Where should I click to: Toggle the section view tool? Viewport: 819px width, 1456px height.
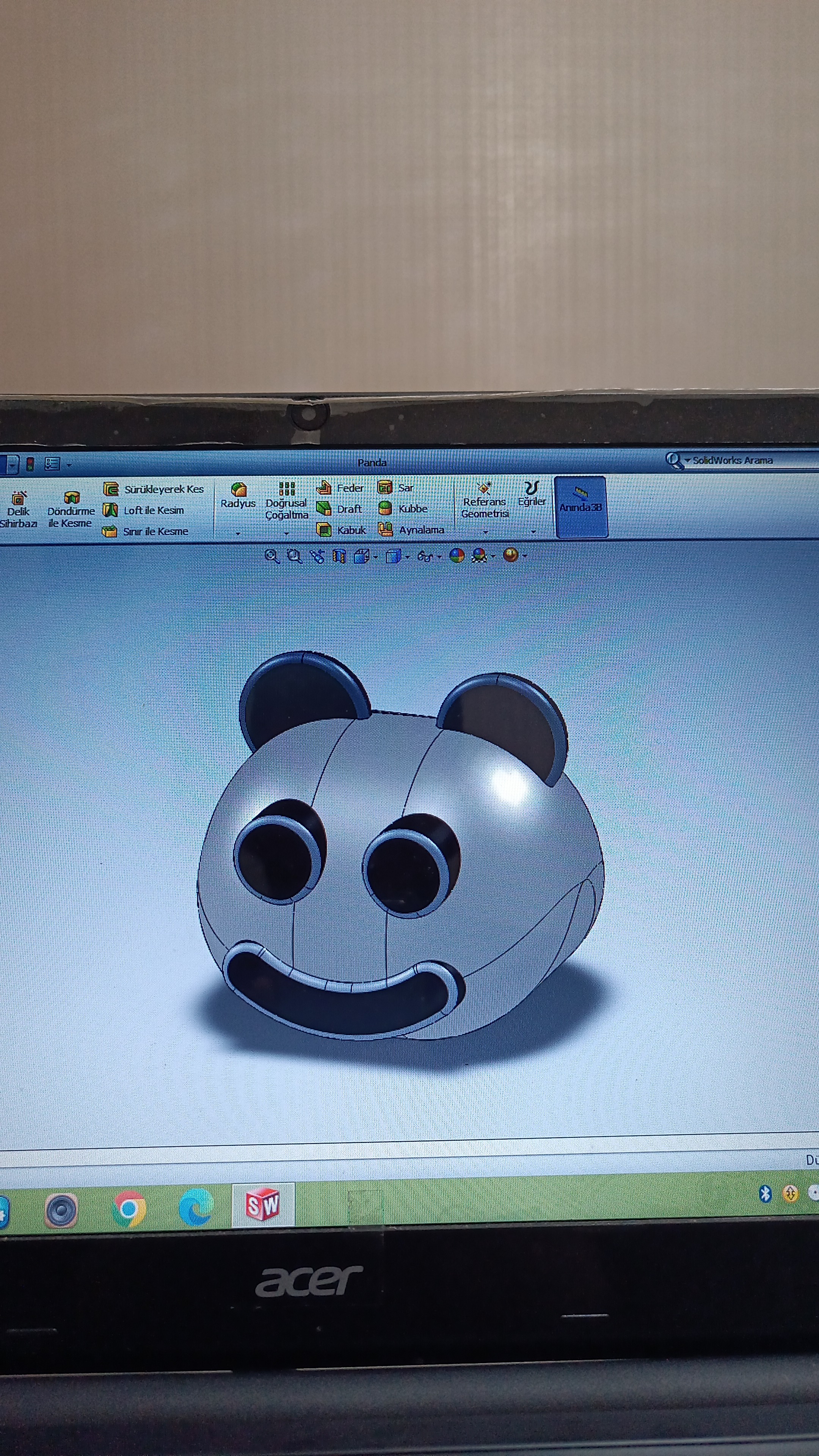tap(339, 557)
